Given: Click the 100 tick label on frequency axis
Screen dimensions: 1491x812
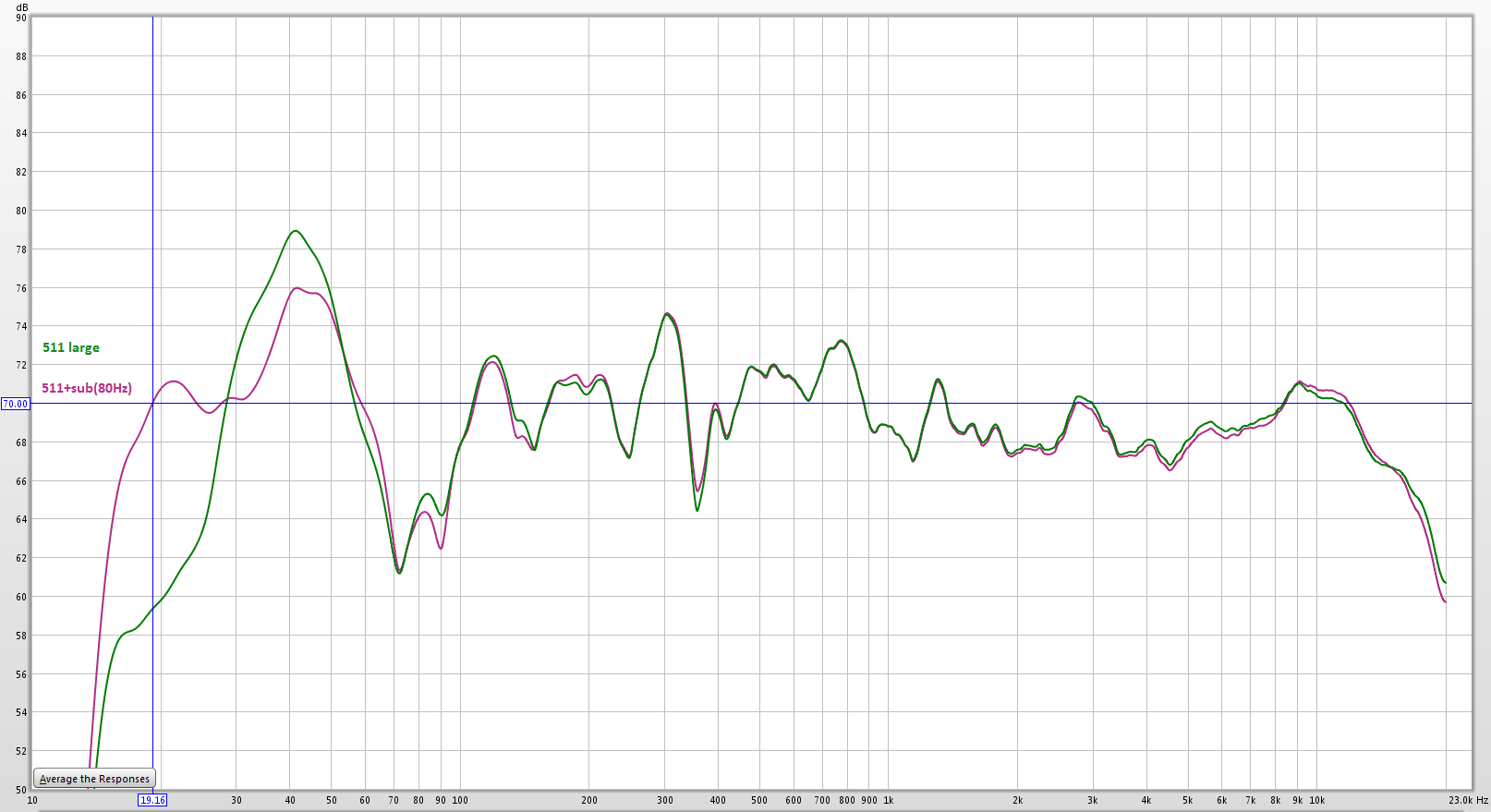Looking at the screenshot, I should pos(460,800).
